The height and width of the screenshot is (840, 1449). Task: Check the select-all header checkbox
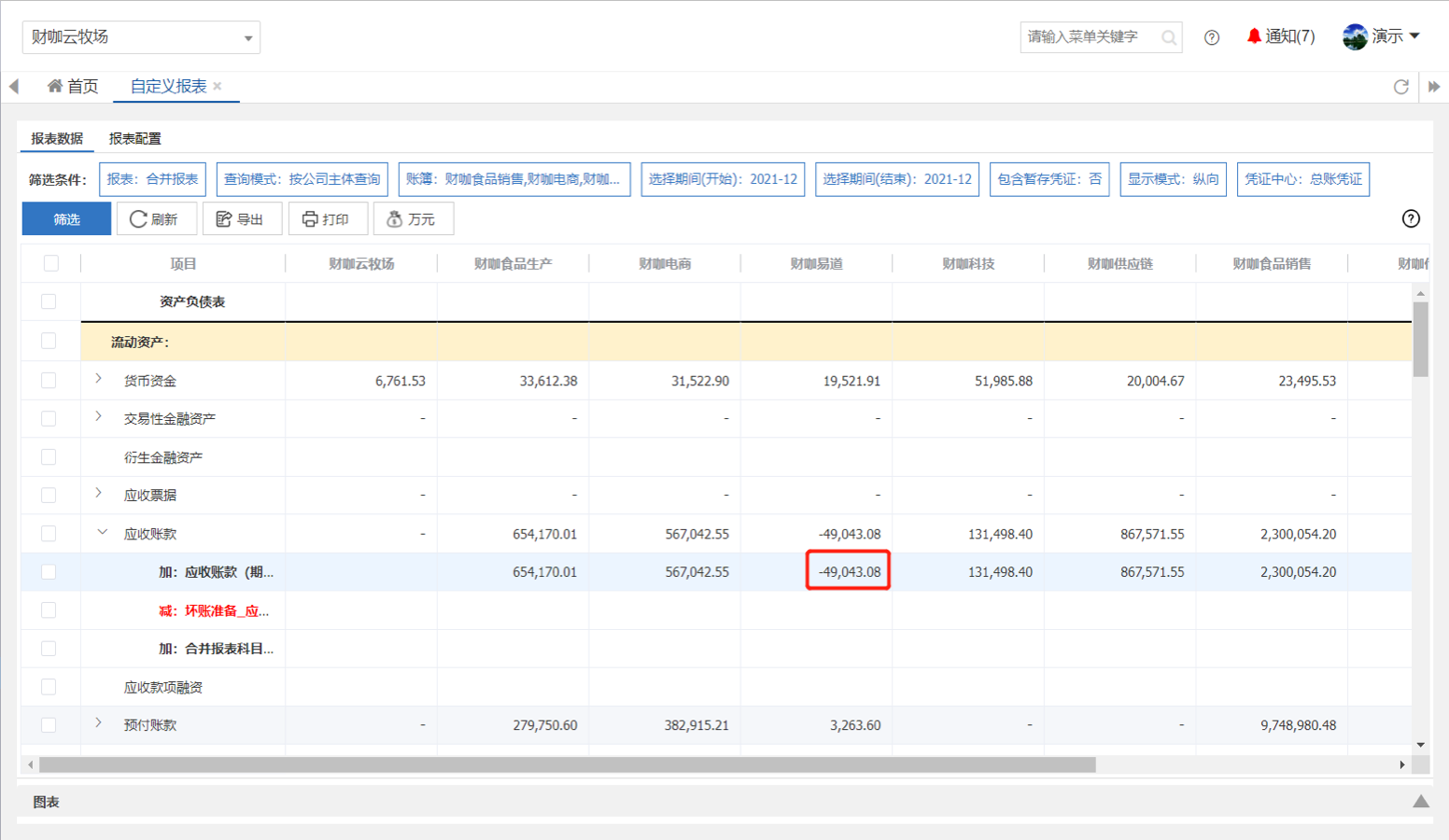click(51, 264)
